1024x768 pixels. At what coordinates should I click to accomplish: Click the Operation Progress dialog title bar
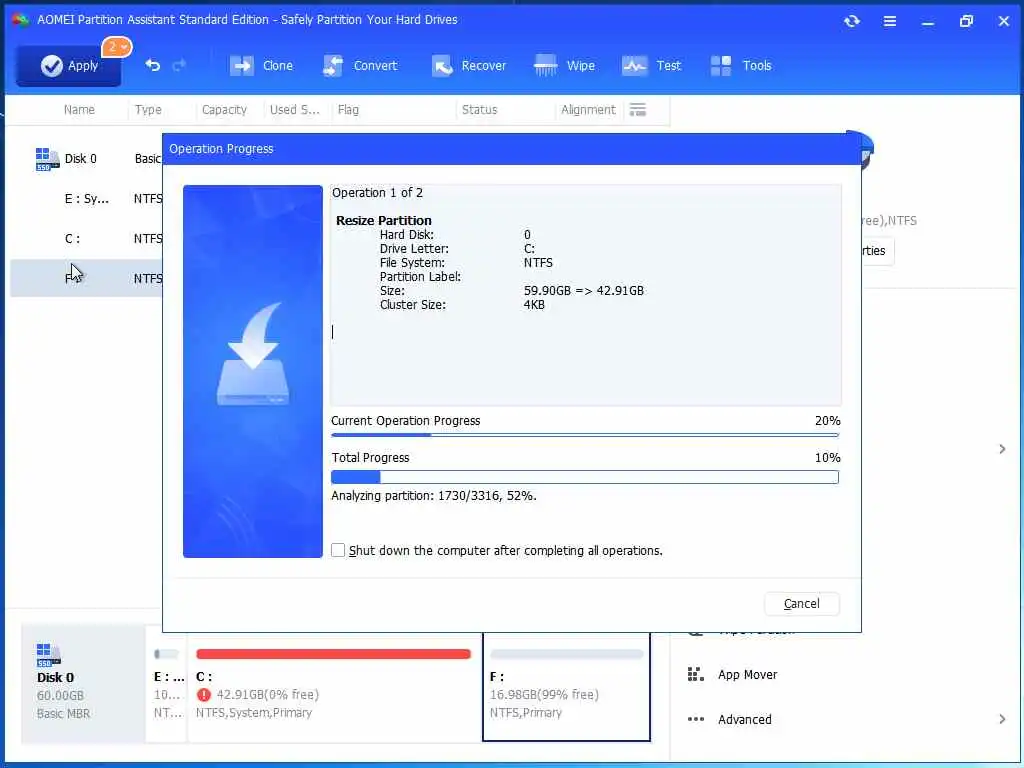point(511,149)
